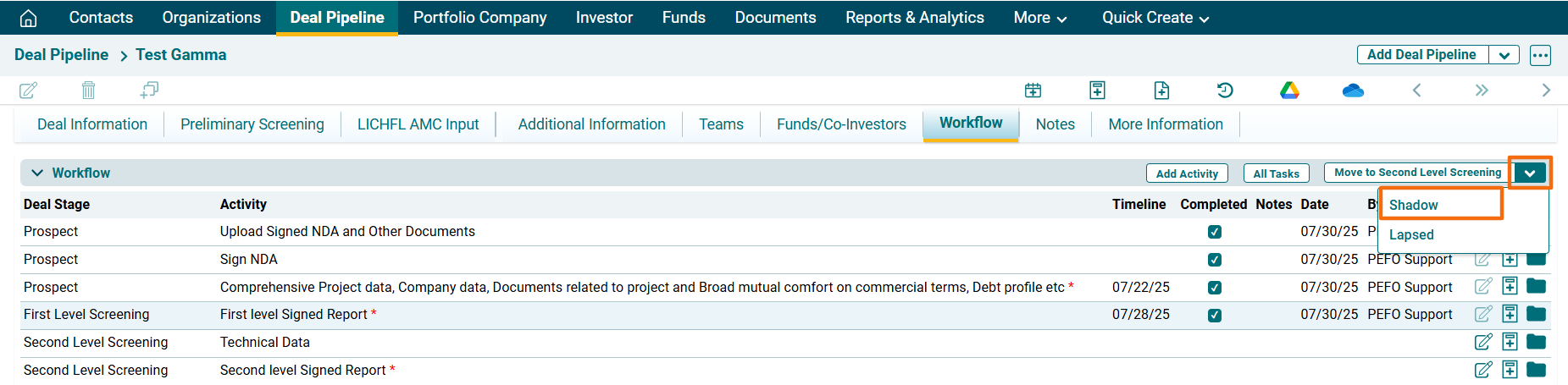Click the Add Activity button
The height and width of the screenshot is (385, 1568).
1187,173
